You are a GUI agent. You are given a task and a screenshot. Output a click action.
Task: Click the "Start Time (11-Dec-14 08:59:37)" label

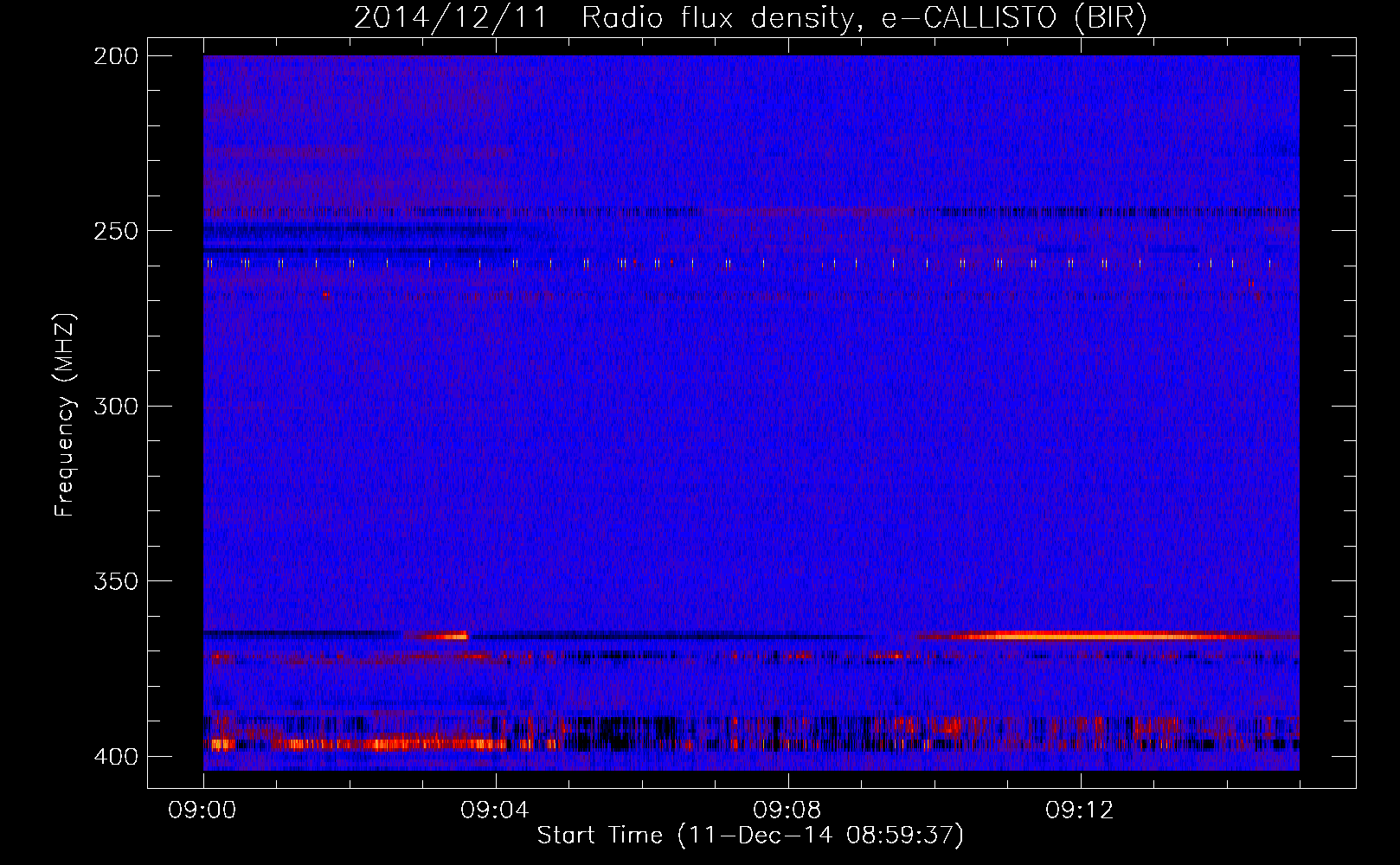point(750,836)
